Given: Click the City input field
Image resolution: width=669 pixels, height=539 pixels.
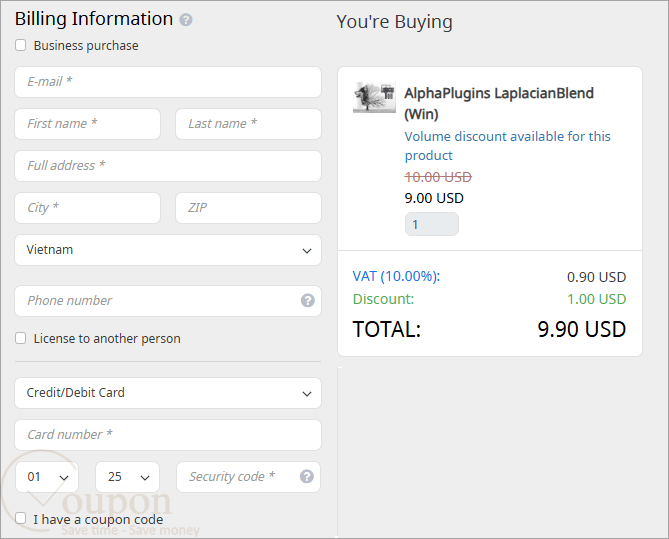Looking at the screenshot, I should point(87,208).
